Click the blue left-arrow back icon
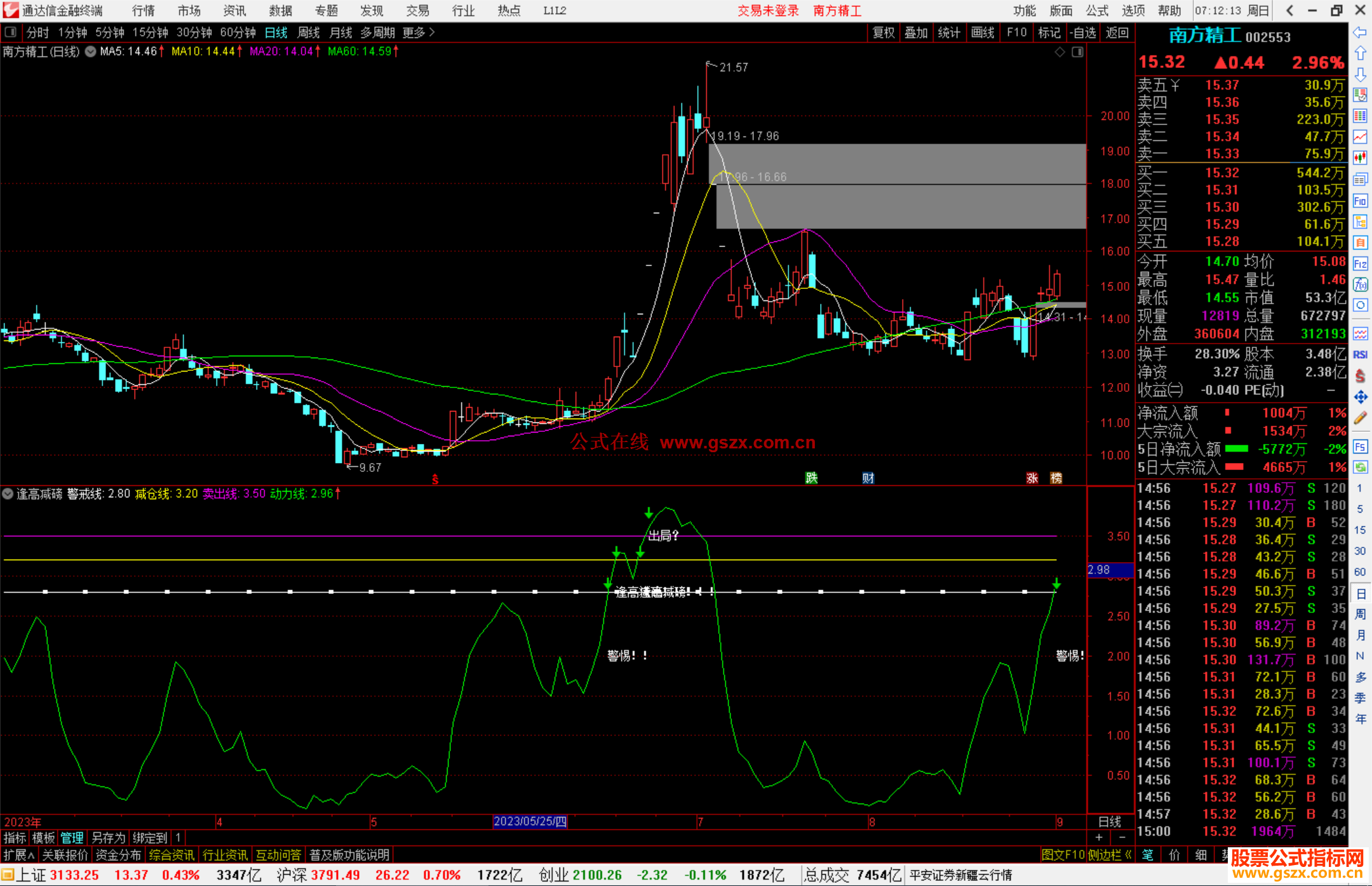1372x886 pixels. pos(1360,32)
